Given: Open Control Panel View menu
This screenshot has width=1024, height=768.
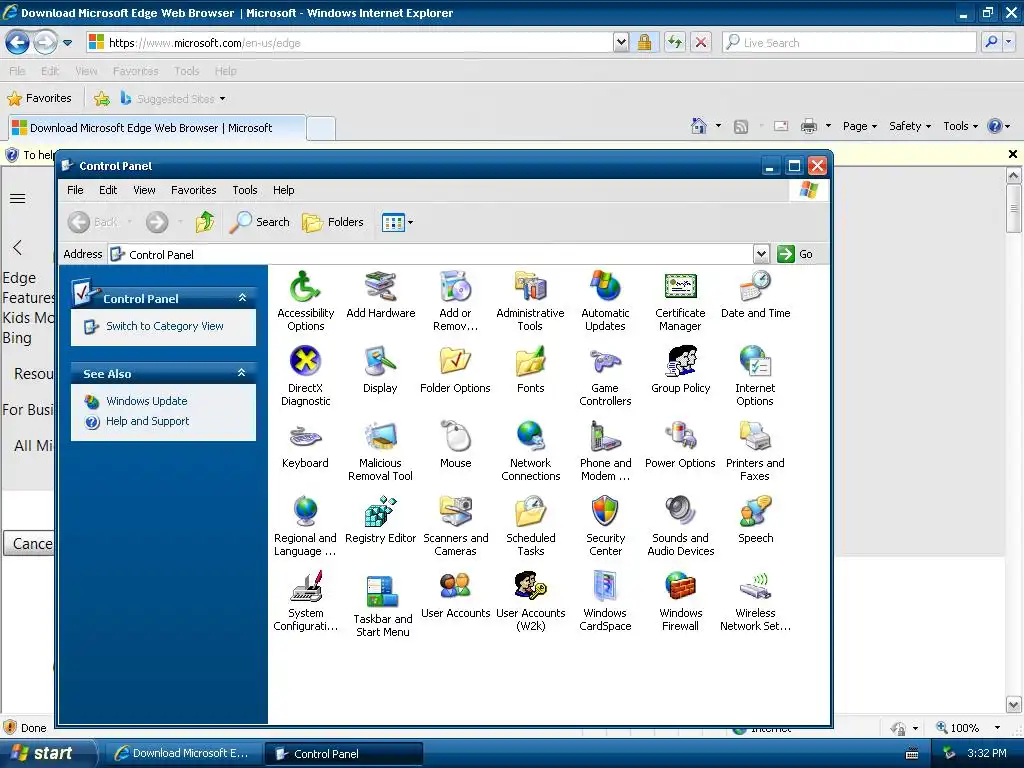Looking at the screenshot, I should tap(144, 190).
